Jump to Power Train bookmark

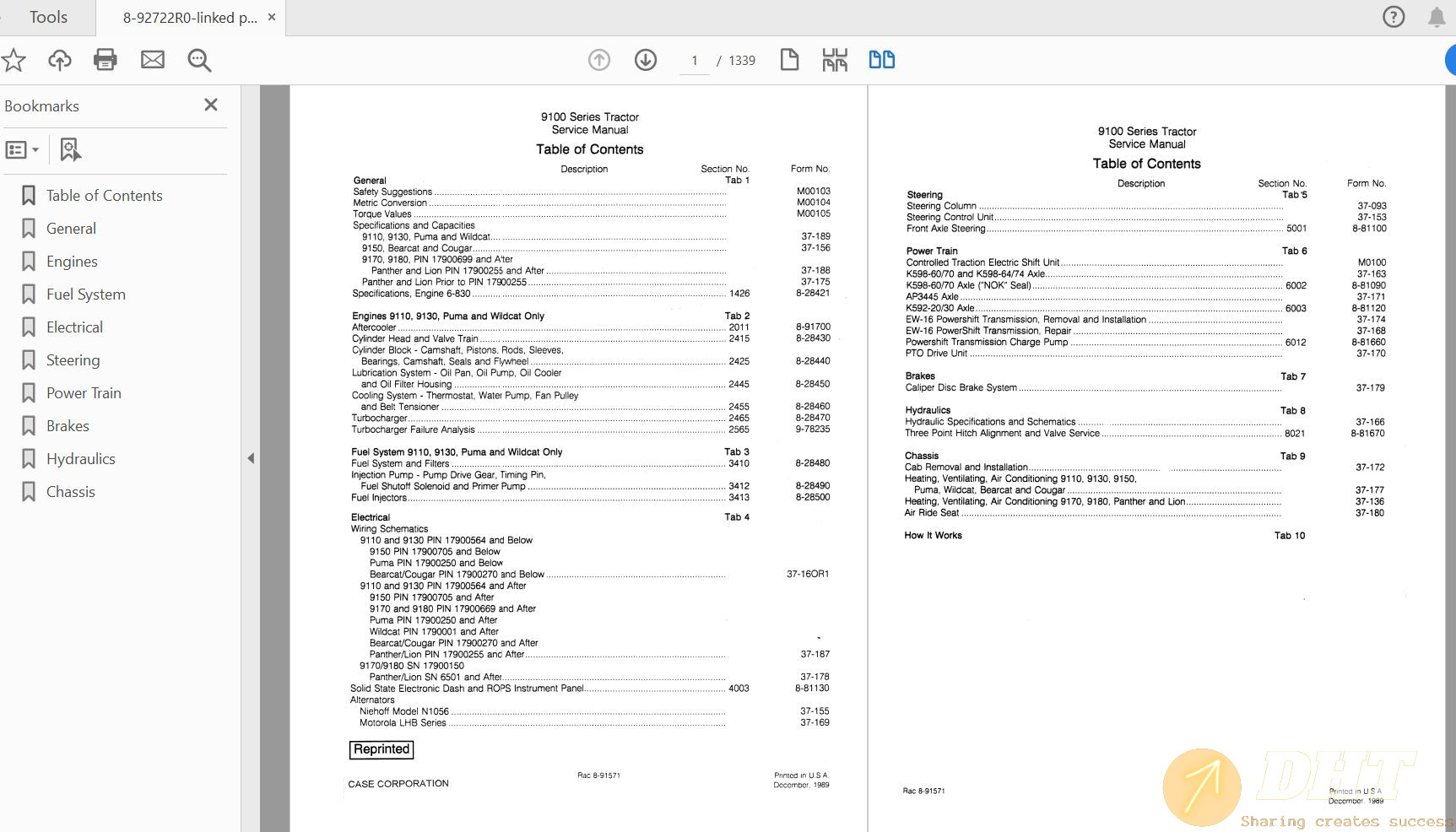coord(84,393)
